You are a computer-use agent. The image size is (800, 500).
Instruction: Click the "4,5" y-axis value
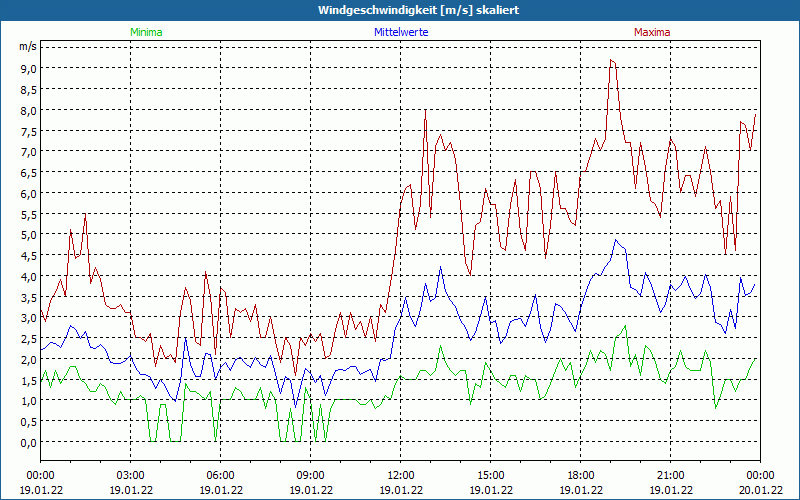(x=29, y=256)
